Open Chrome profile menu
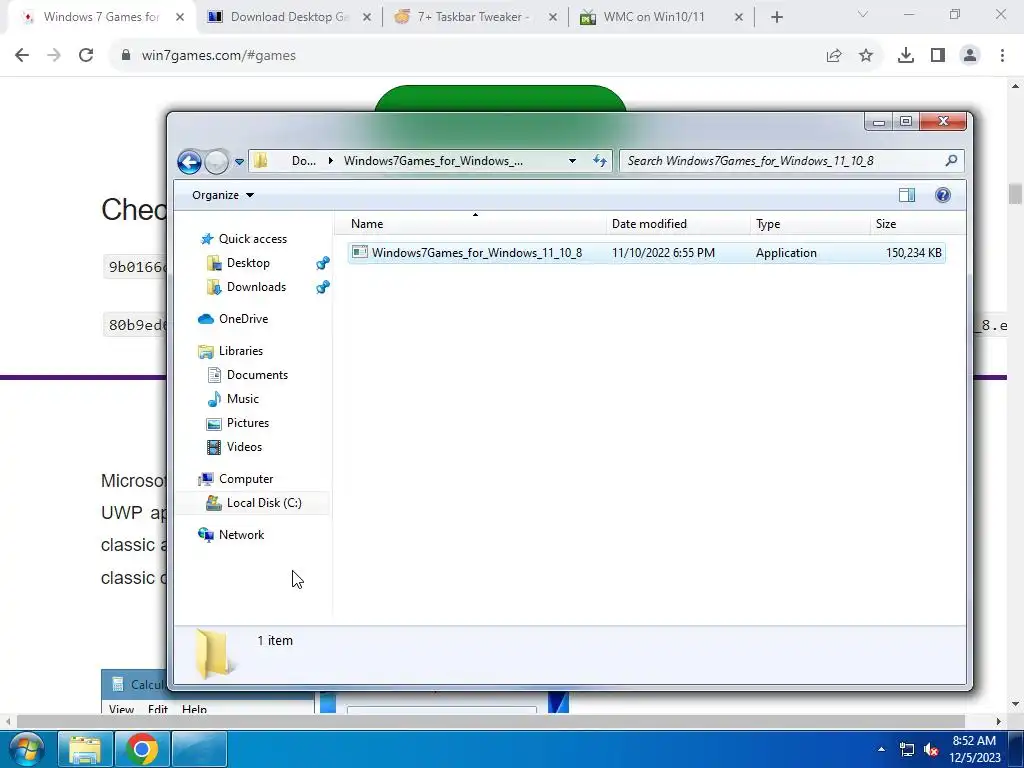Viewport: 1024px width, 768px height. (970, 56)
